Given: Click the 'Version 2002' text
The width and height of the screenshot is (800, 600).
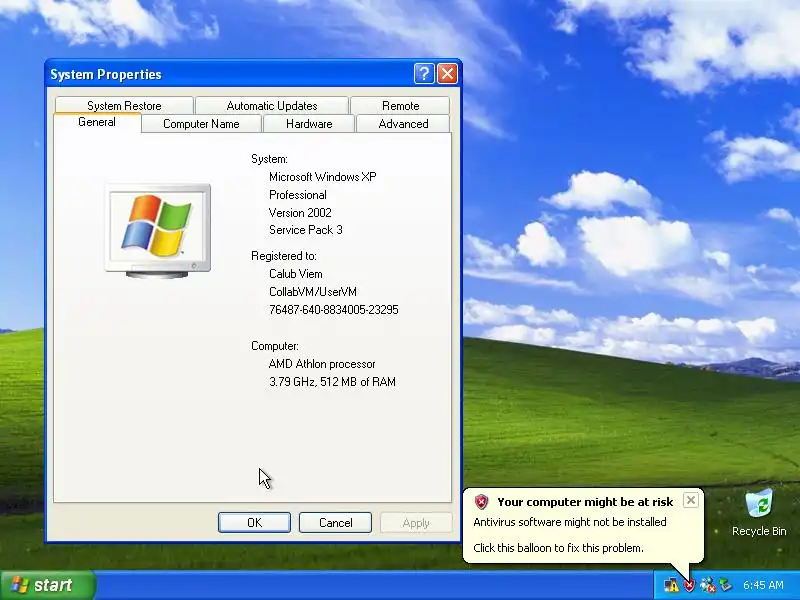Looking at the screenshot, I should point(300,213).
